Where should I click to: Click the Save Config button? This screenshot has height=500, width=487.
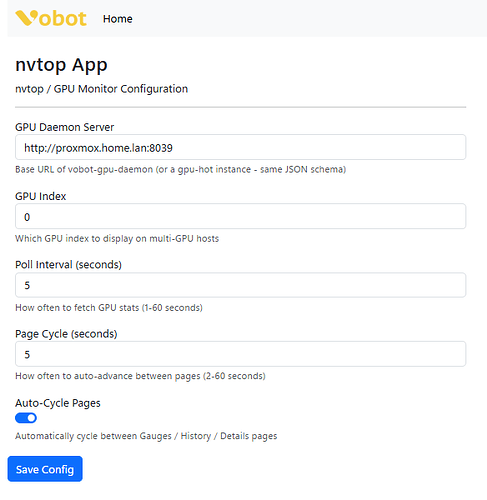45,469
